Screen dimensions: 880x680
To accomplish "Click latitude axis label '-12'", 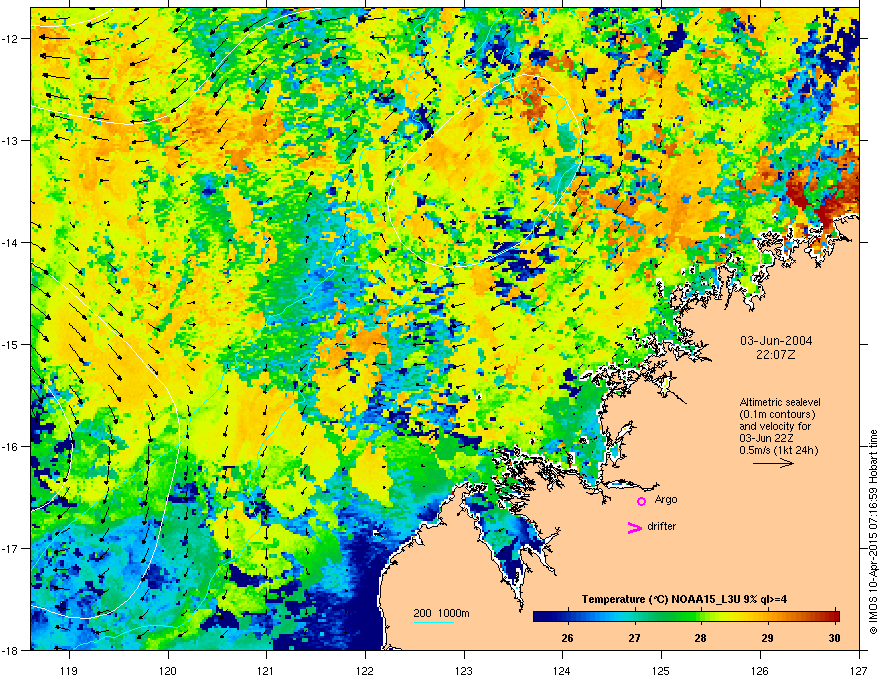I will pos(11,39).
